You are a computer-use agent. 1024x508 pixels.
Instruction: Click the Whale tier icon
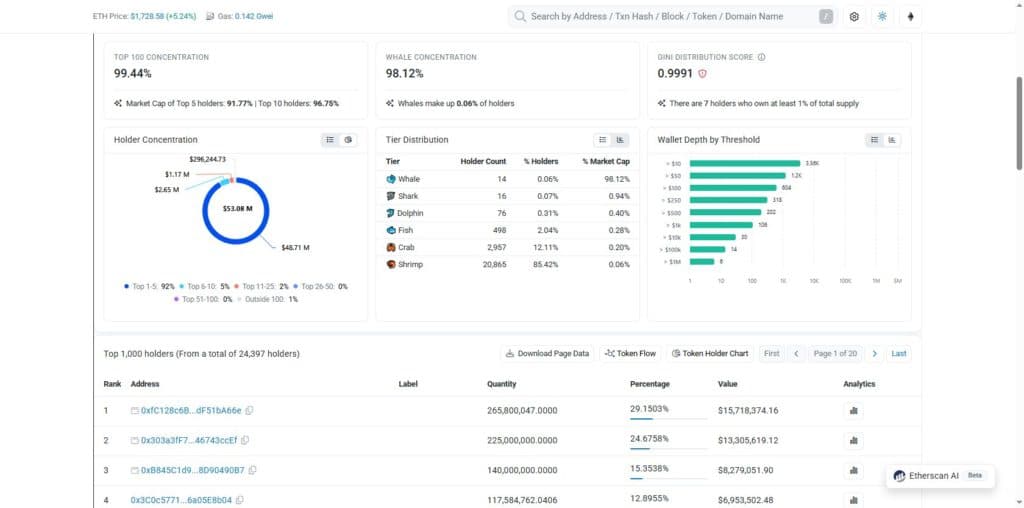[x=391, y=179]
